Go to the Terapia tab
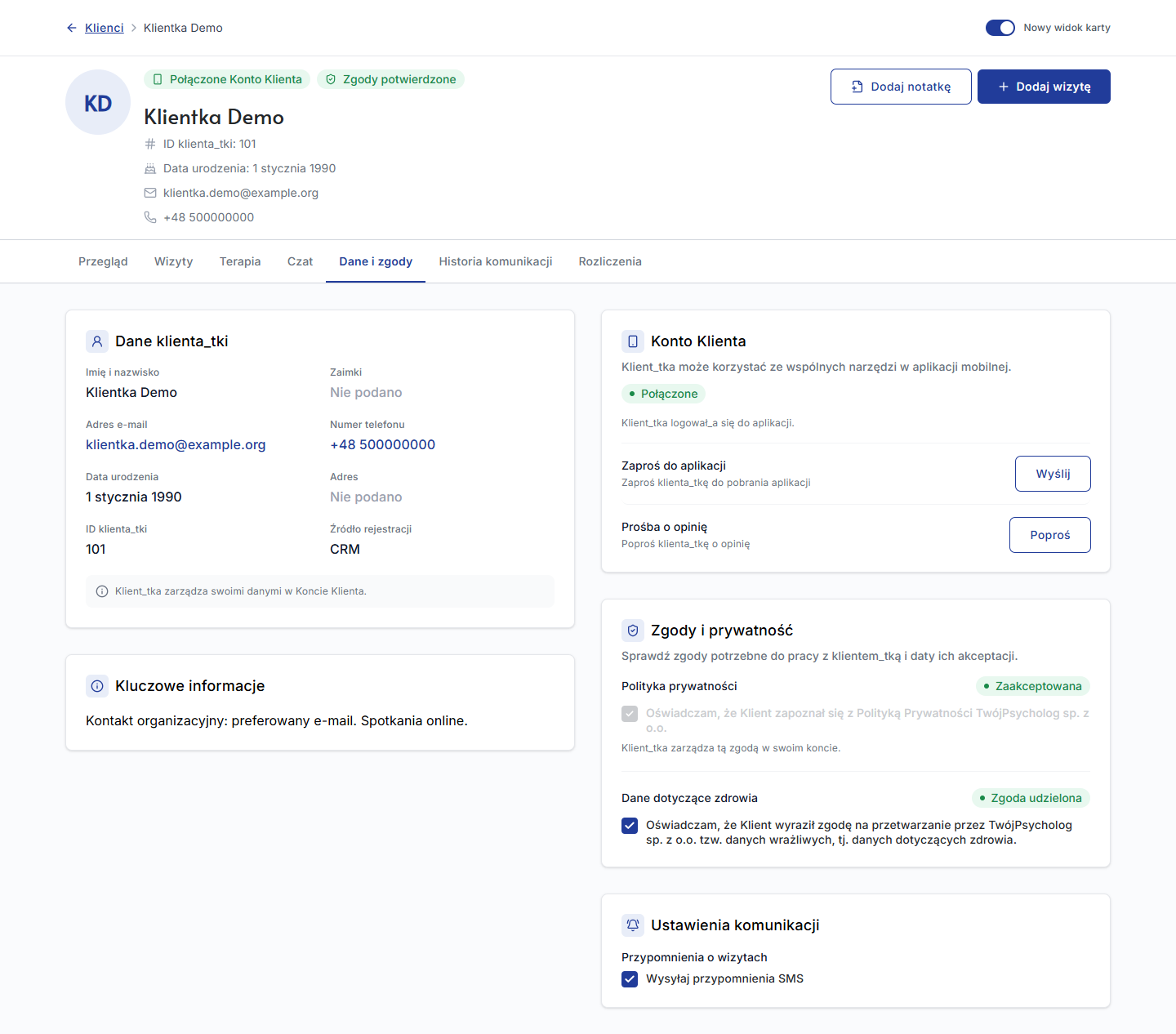The height and width of the screenshot is (1034, 1176). (240, 261)
